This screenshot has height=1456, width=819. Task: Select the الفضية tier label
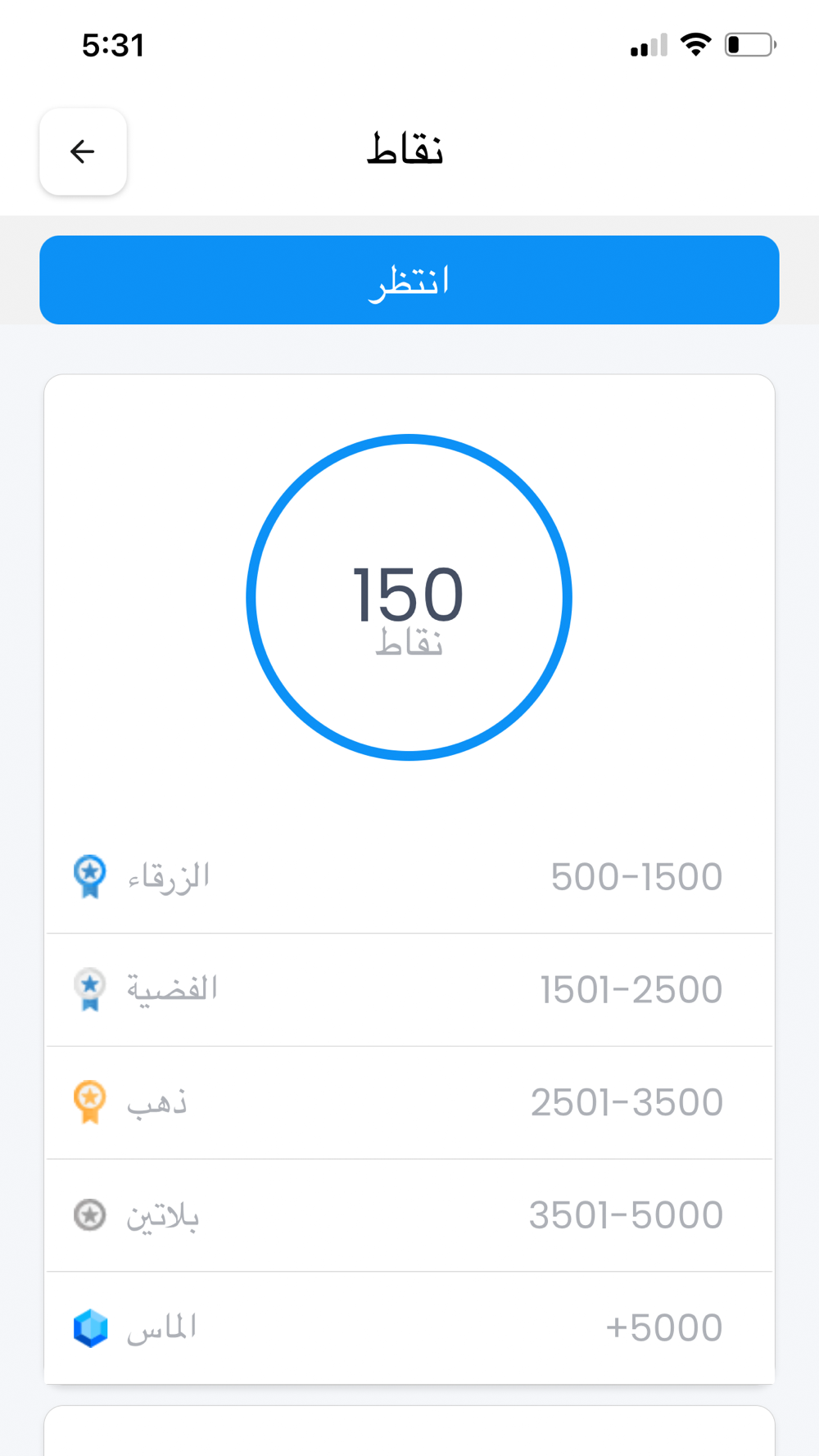click(172, 989)
